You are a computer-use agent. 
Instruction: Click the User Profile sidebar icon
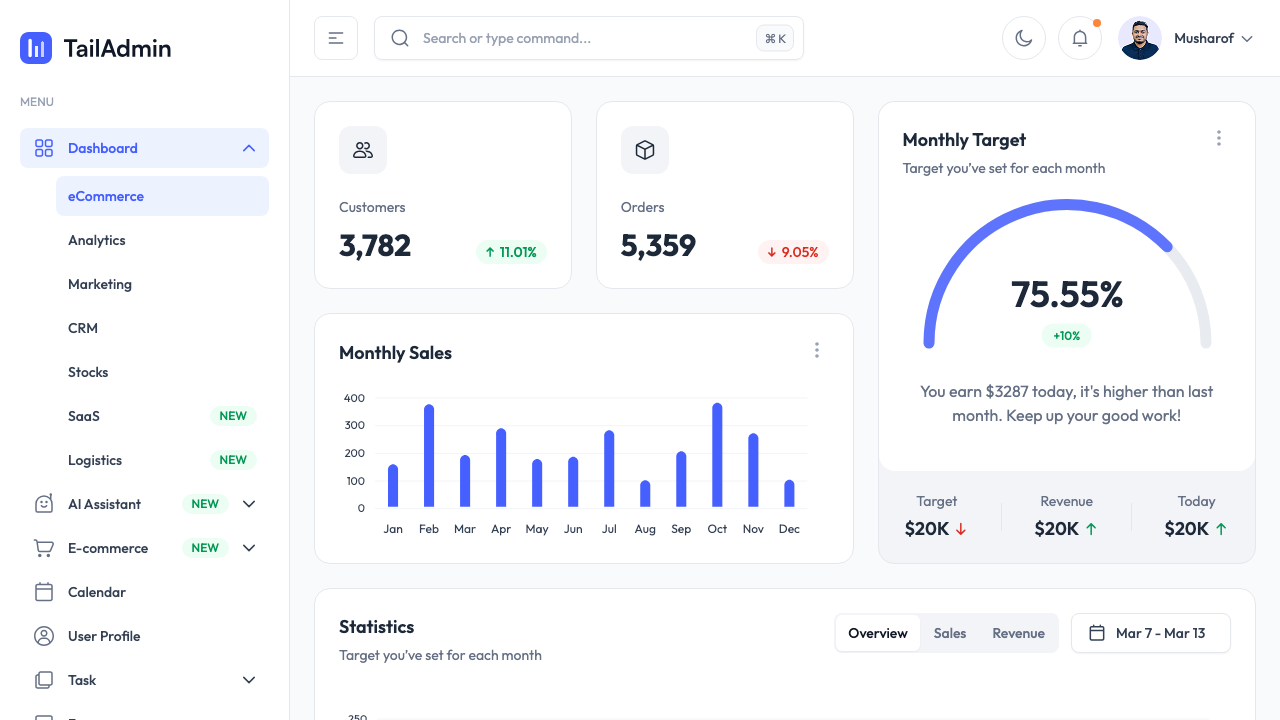pyautogui.click(x=43, y=636)
